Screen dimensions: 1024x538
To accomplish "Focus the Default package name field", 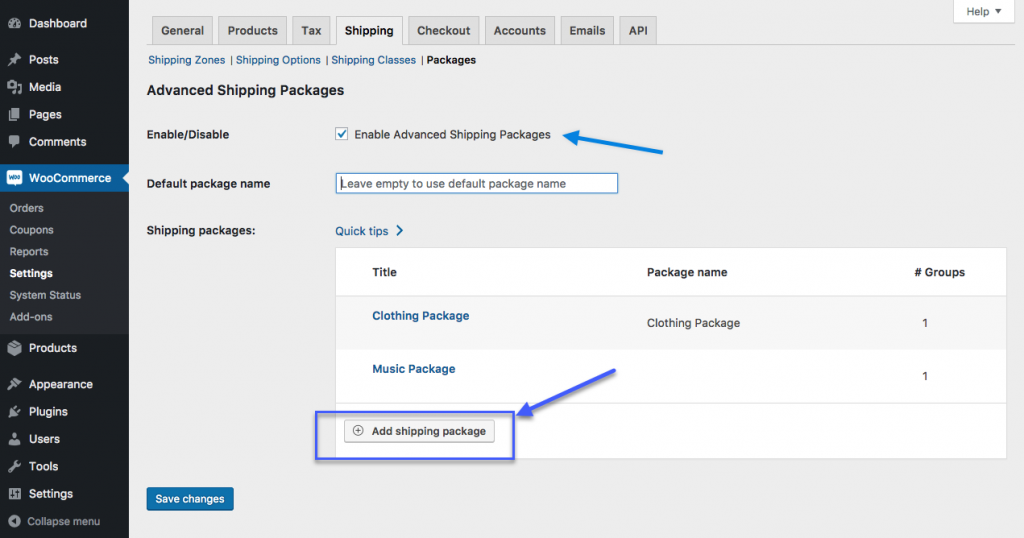I will (477, 183).
